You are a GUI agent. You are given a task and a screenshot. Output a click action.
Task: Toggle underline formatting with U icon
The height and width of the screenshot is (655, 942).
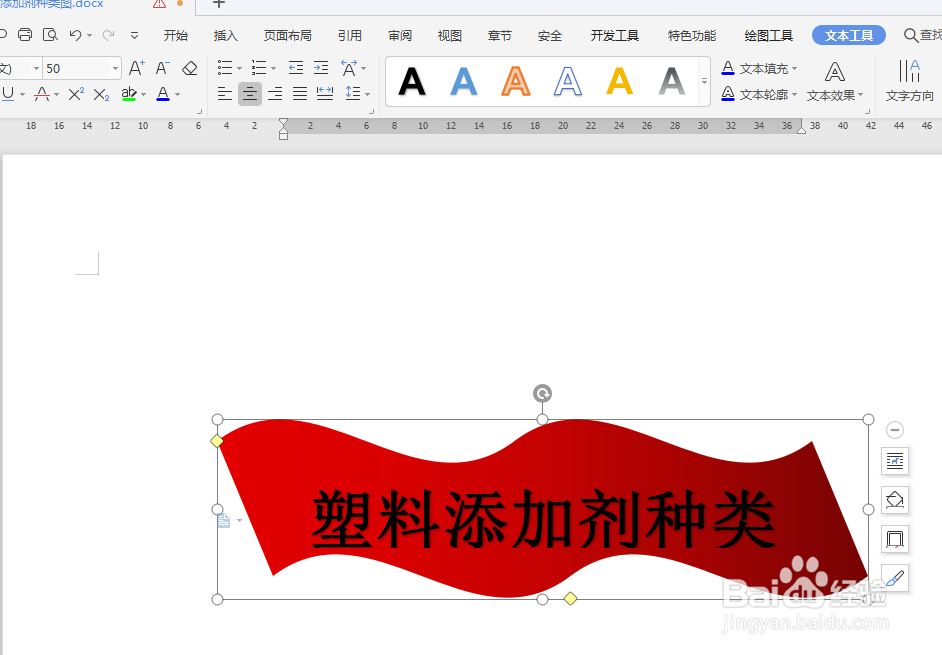[x=8, y=94]
